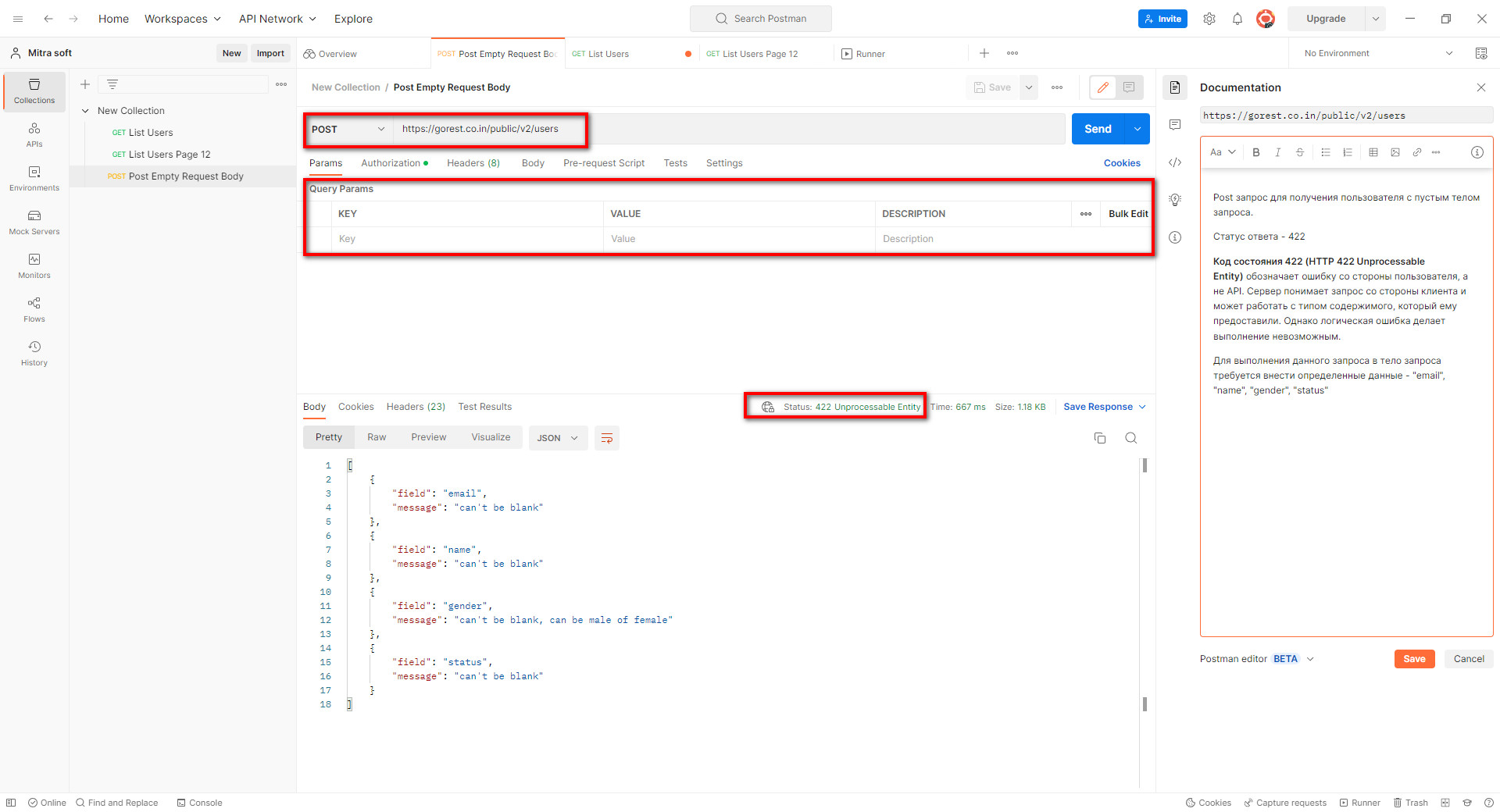Switch to the Headers (8) request tab
1500x812 pixels.
point(473,163)
